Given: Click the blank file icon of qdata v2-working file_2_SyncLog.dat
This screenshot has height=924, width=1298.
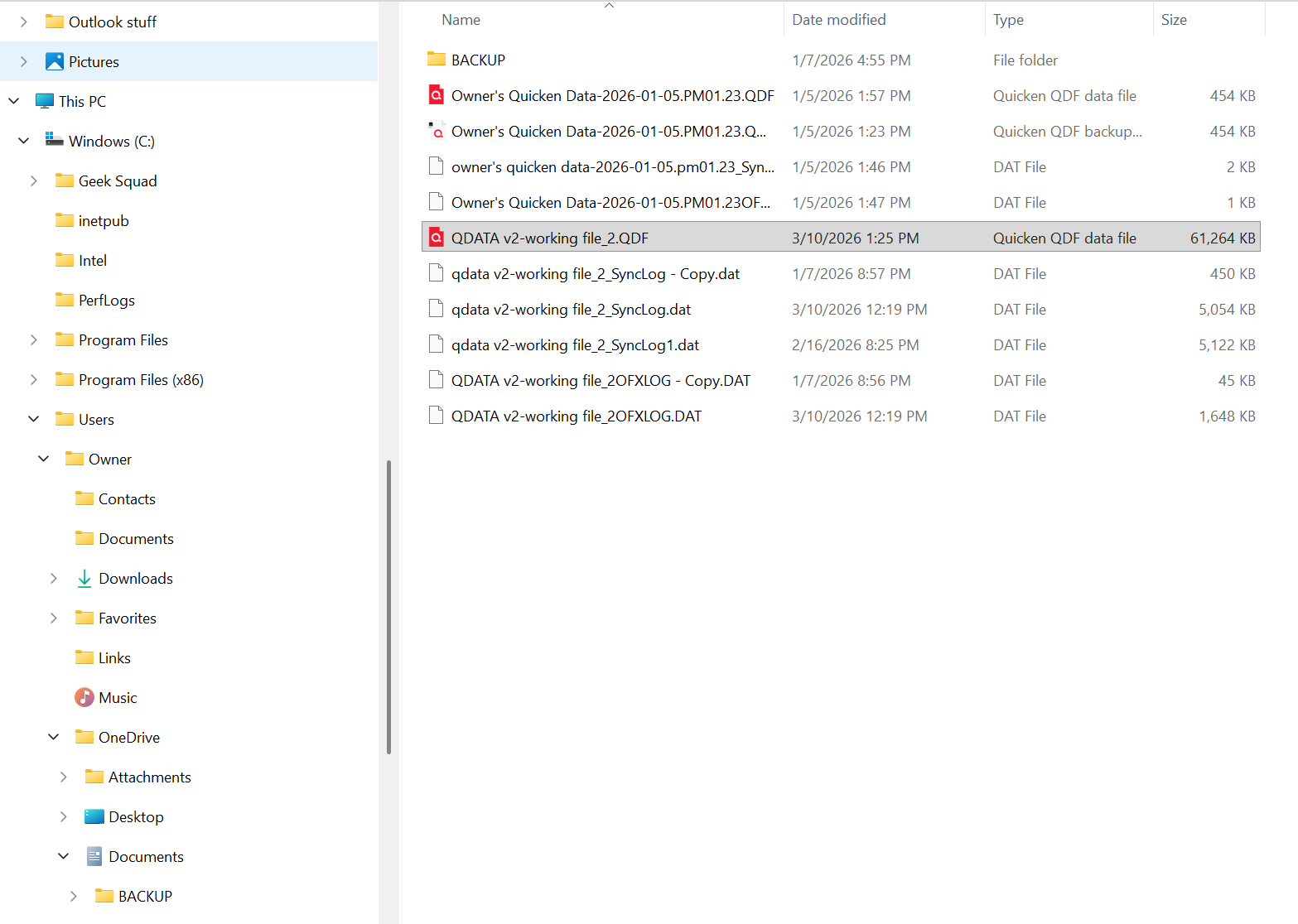Looking at the screenshot, I should coord(436,310).
